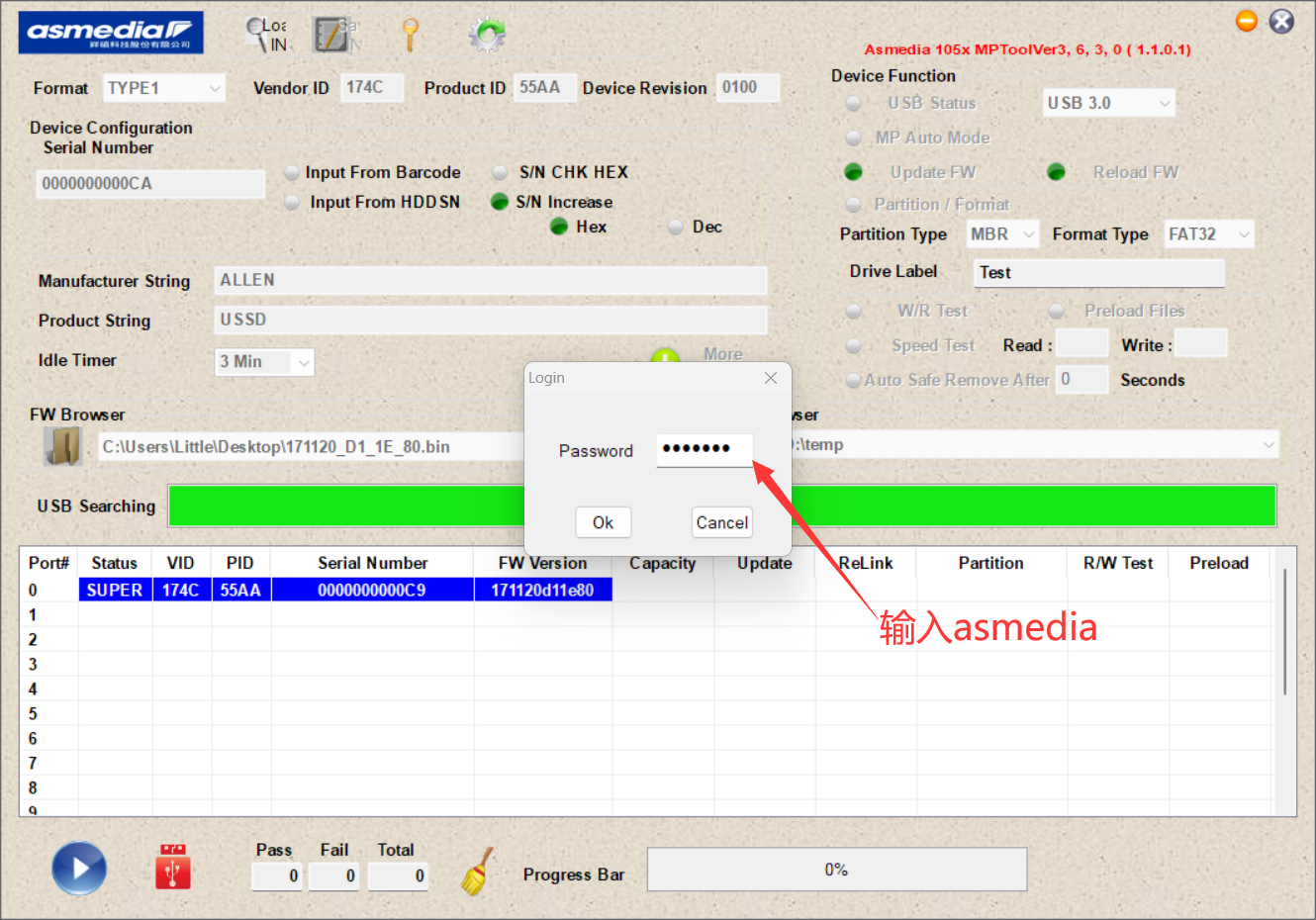Click the blue Start play button
Viewport: 1316px width, 920px height.
[x=79, y=869]
